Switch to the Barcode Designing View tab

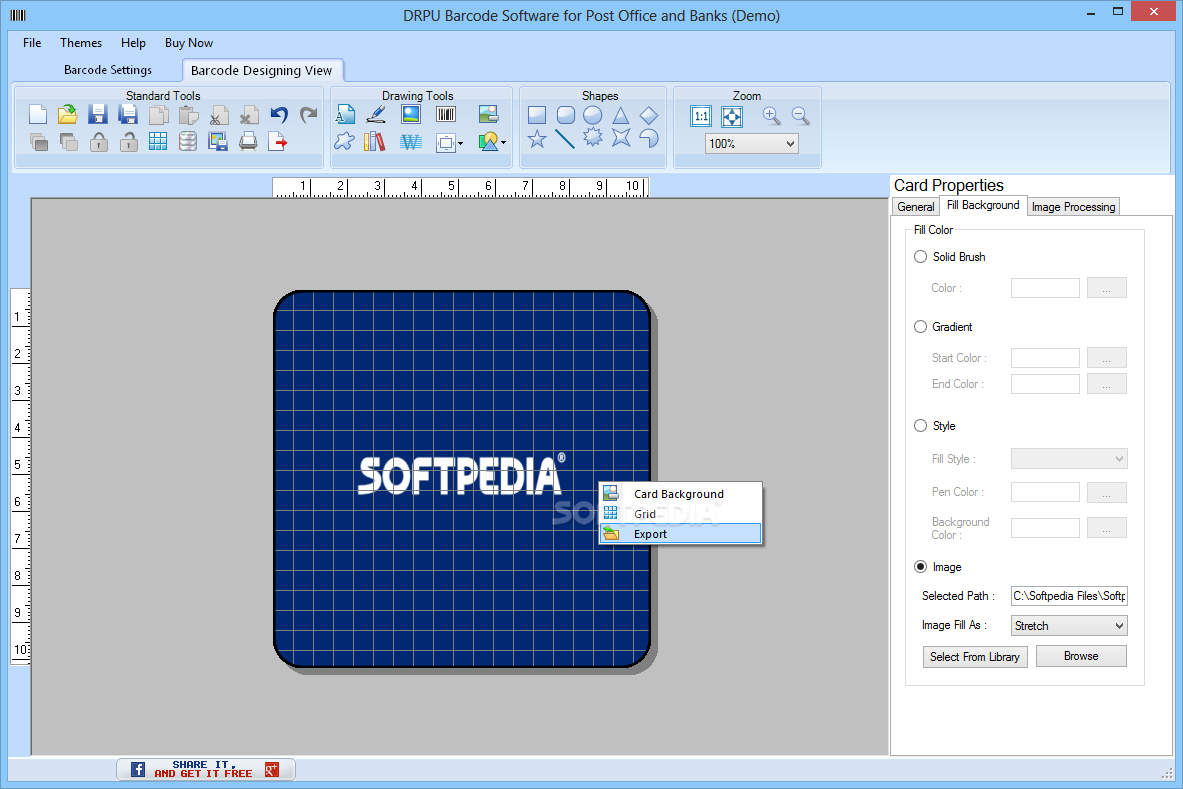(262, 70)
